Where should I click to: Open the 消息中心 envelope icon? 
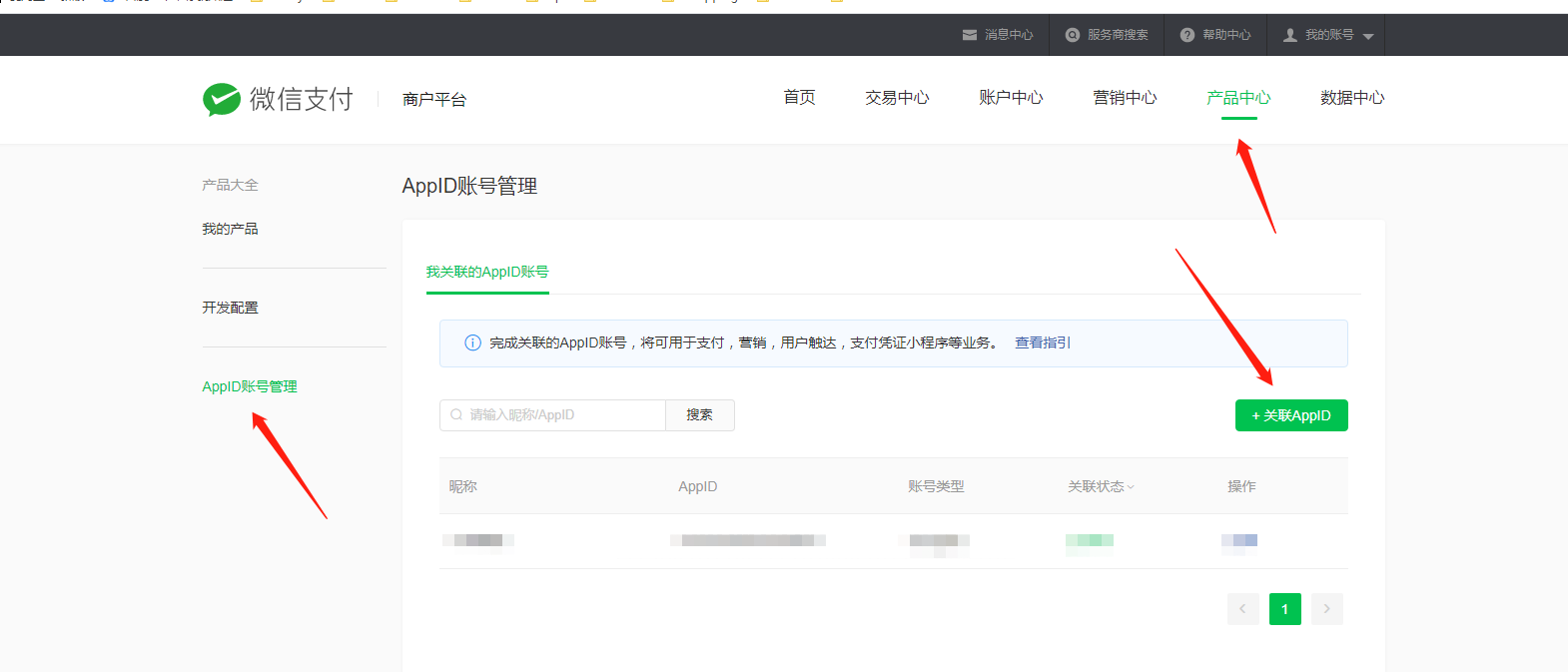click(969, 35)
